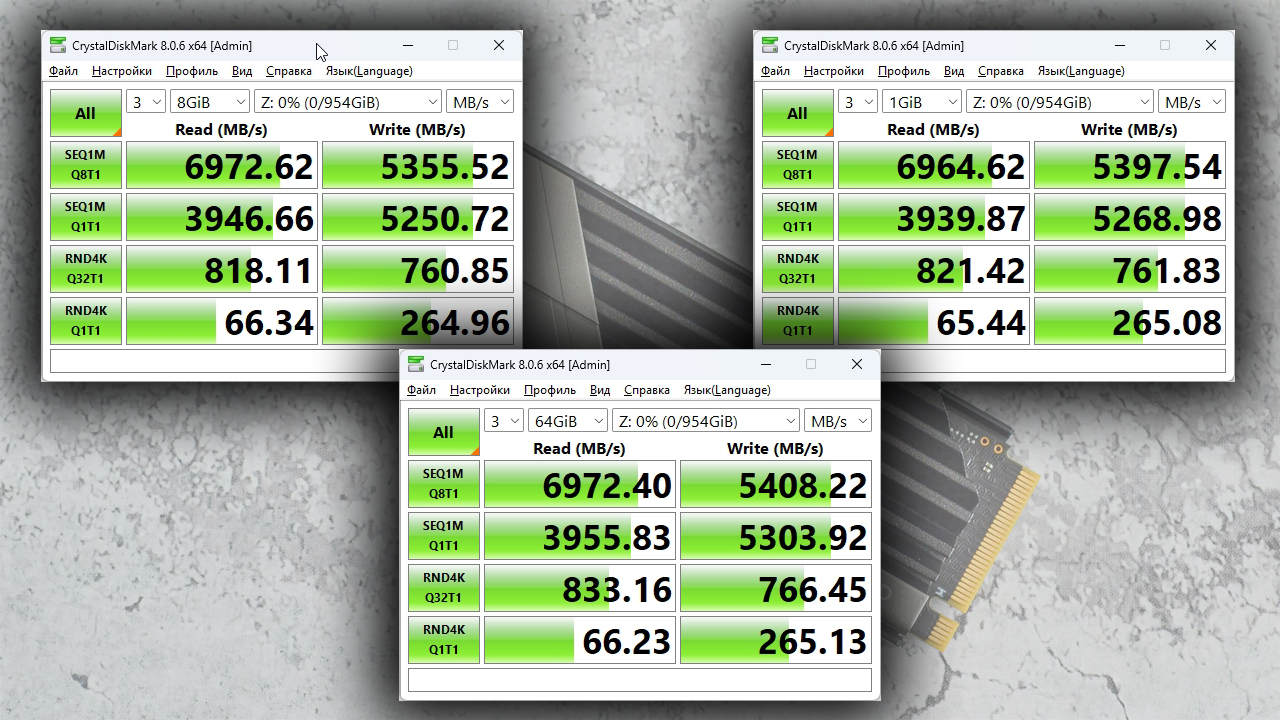Screen dimensions: 1280x720
Task: Open test count dropdown in 1GiB window
Action: [x=858, y=102]
